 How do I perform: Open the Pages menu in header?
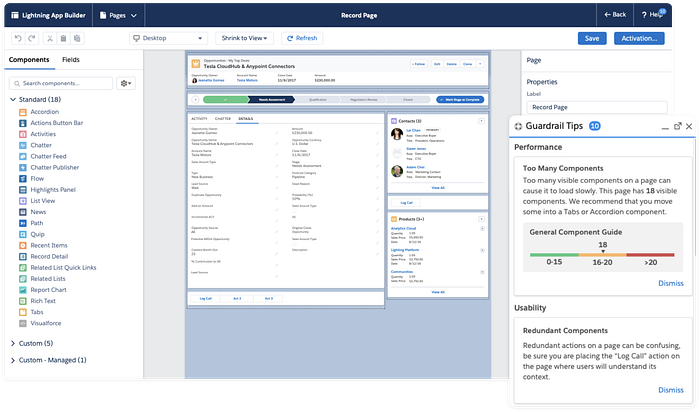pos(124,15)
